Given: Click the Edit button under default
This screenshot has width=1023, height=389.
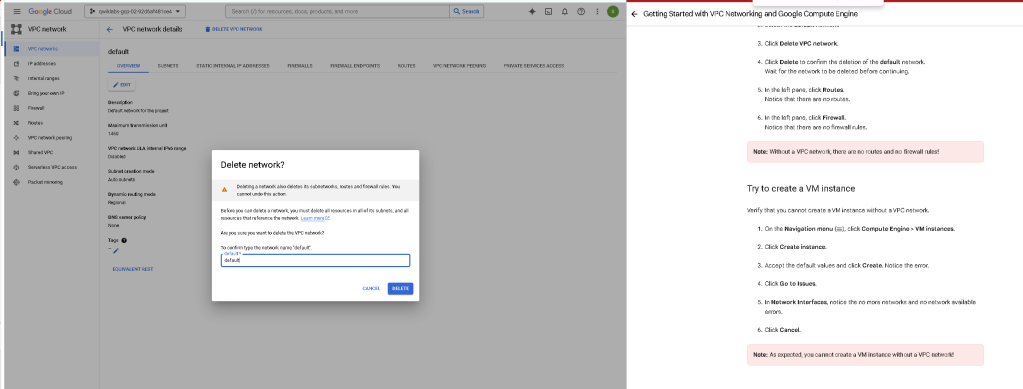Looking at the screenshot, I should pos(121,85).
